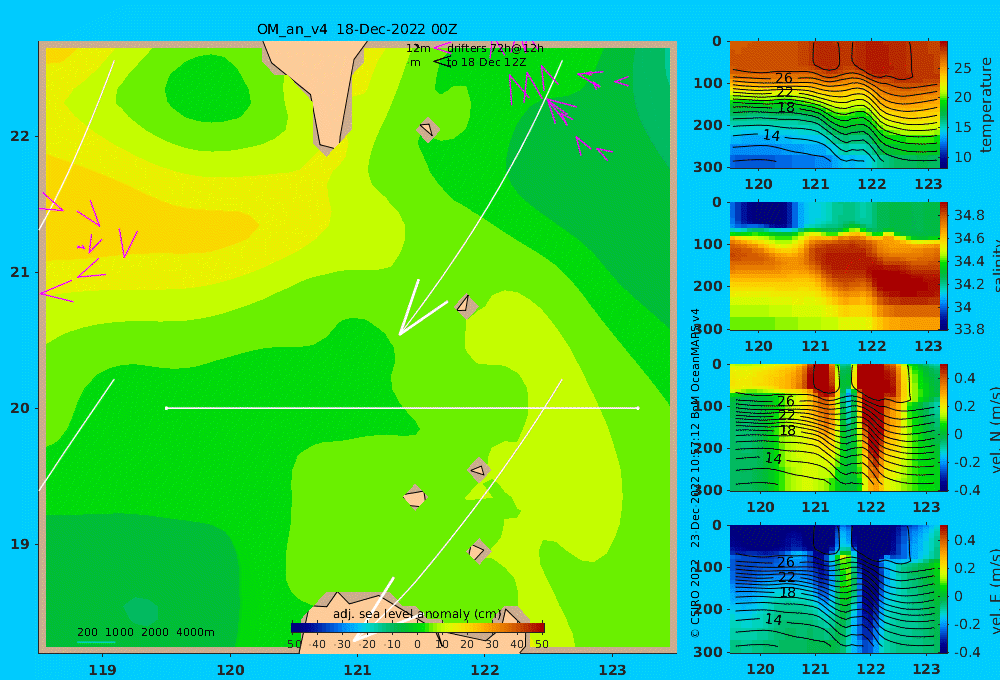
Task: Click the main map's longitude 121 tick label
Action: tap(358, 670)
